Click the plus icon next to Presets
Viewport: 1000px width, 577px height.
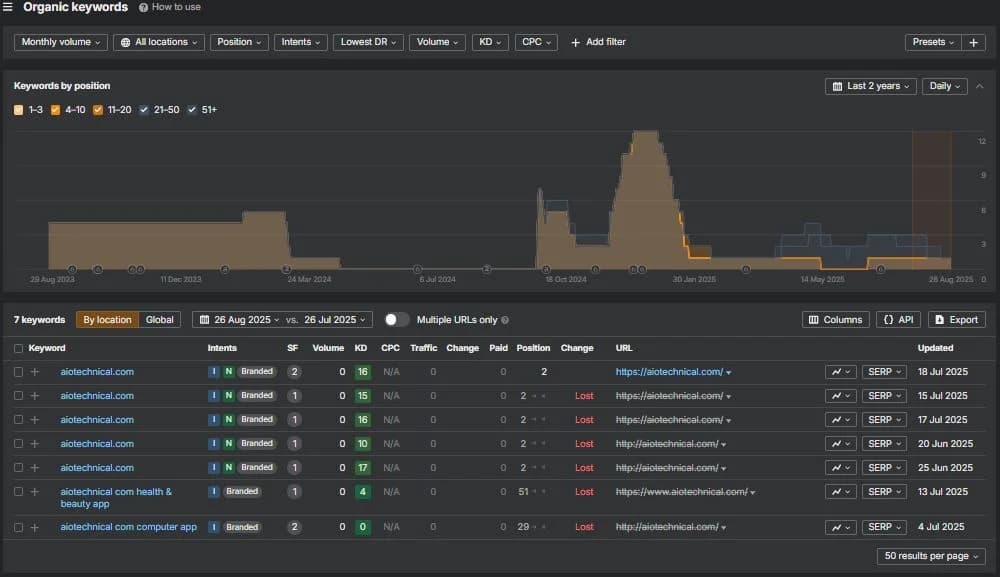point(973,42)
